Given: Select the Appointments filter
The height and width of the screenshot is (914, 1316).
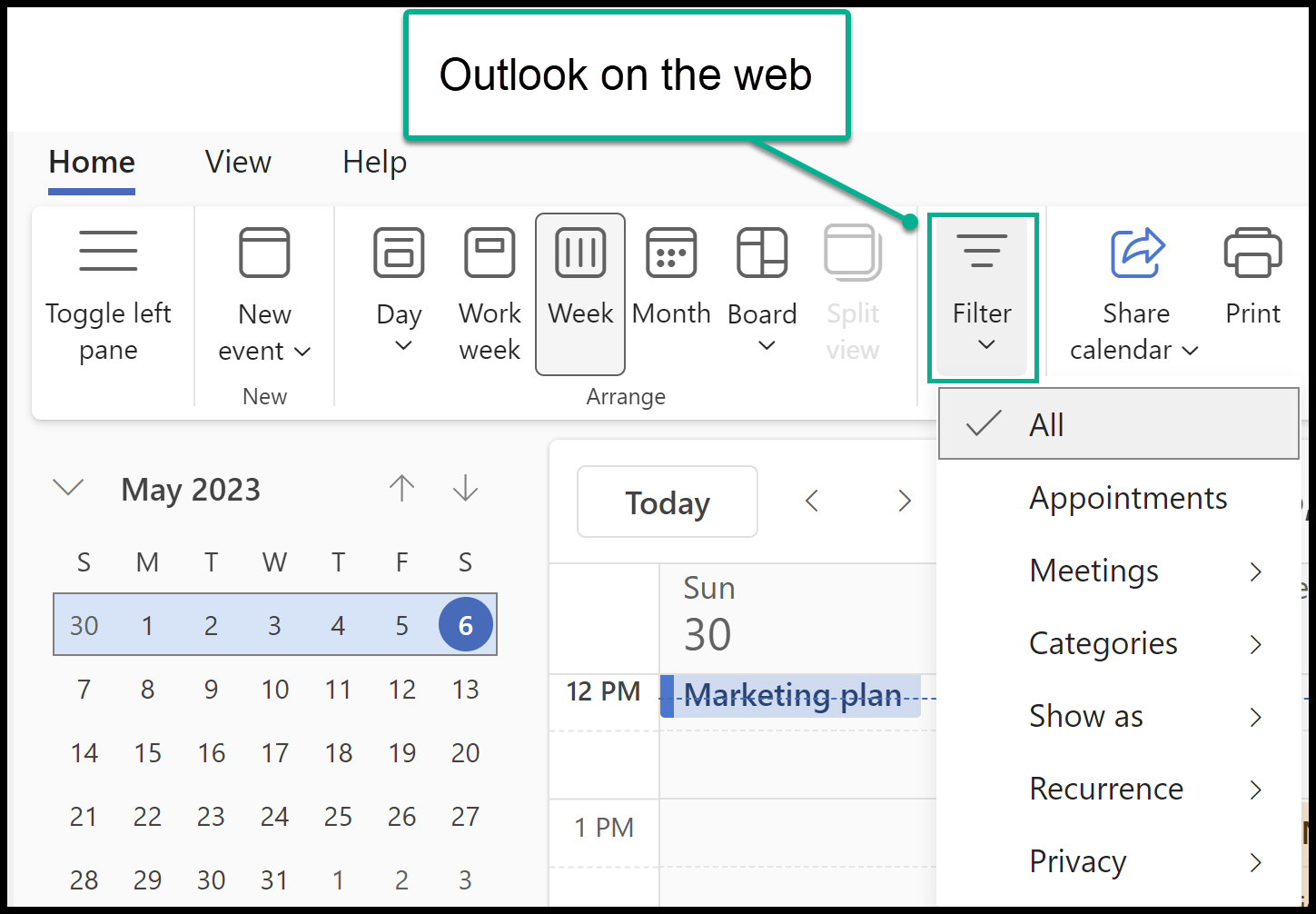Looking at the screenshot, I should point(1128,498).
